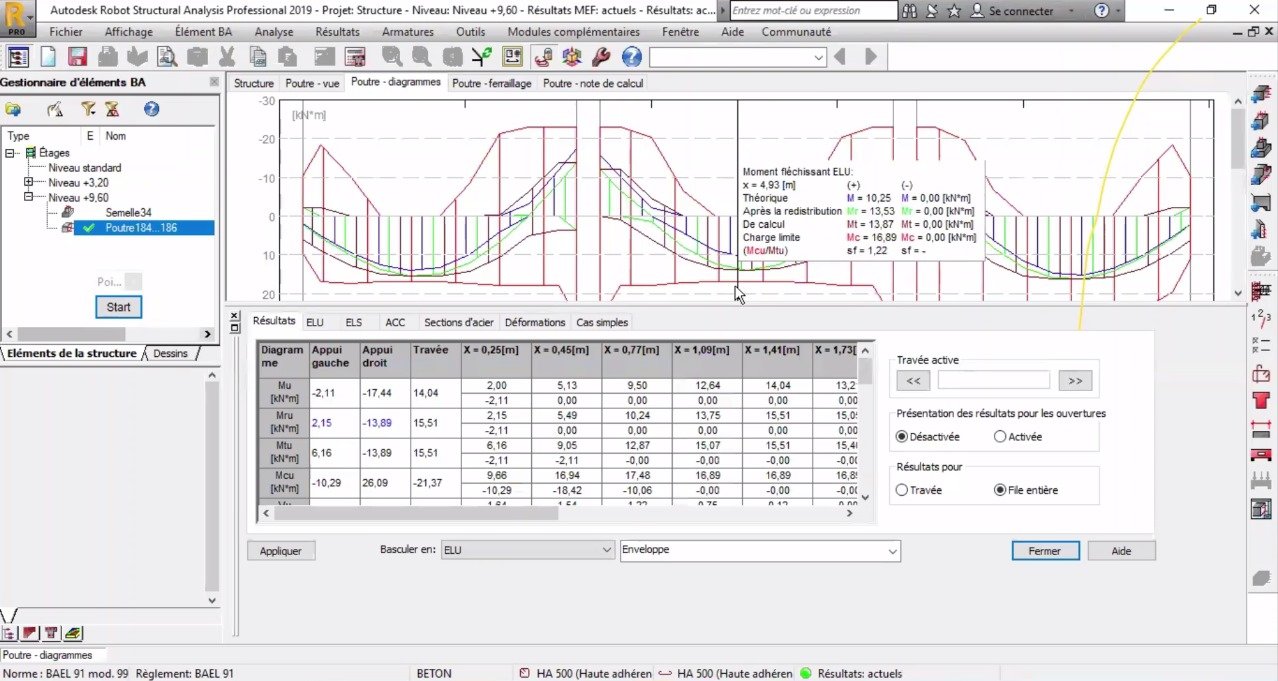Click the Appliquer button
The image size is (1278, 681).
[281, 551]
